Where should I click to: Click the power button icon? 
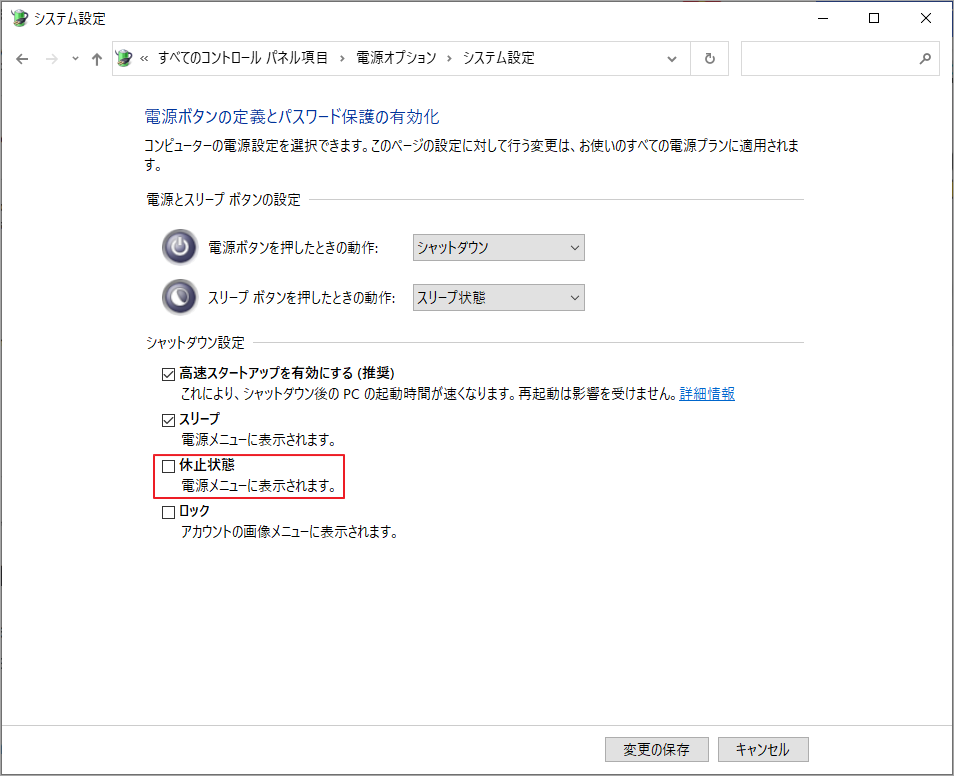coord(180,247)
